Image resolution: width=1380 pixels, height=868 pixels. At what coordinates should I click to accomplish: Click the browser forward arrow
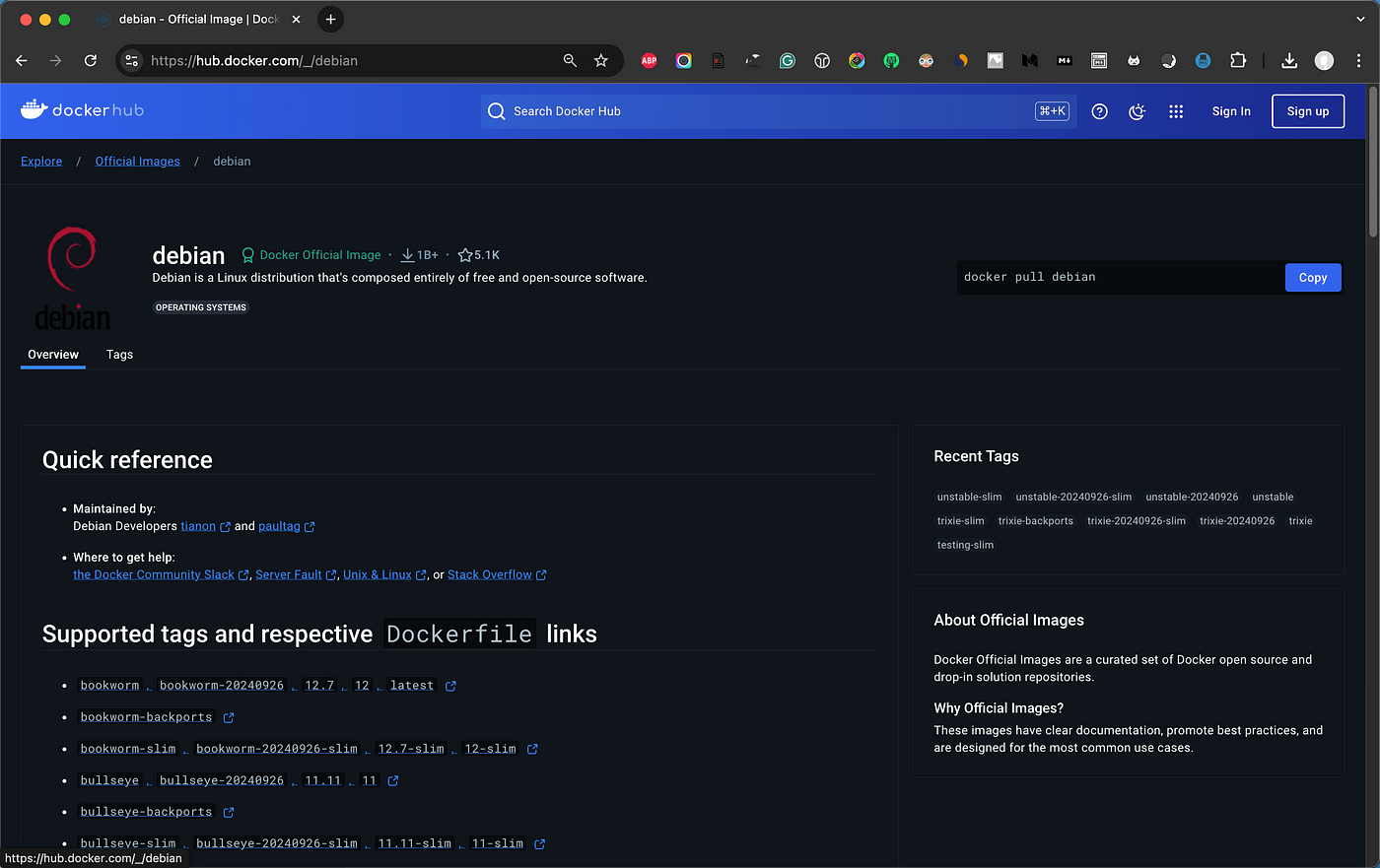tap(56, 60)
